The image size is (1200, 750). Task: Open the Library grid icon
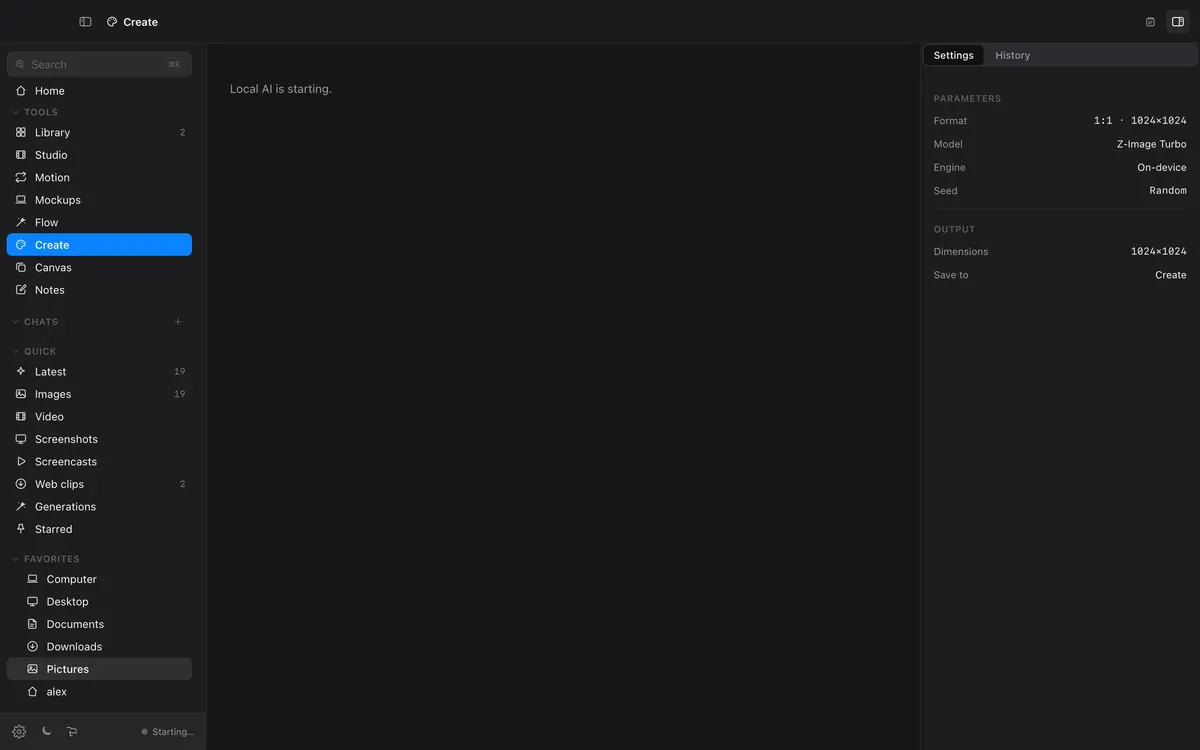coord(21,132)
